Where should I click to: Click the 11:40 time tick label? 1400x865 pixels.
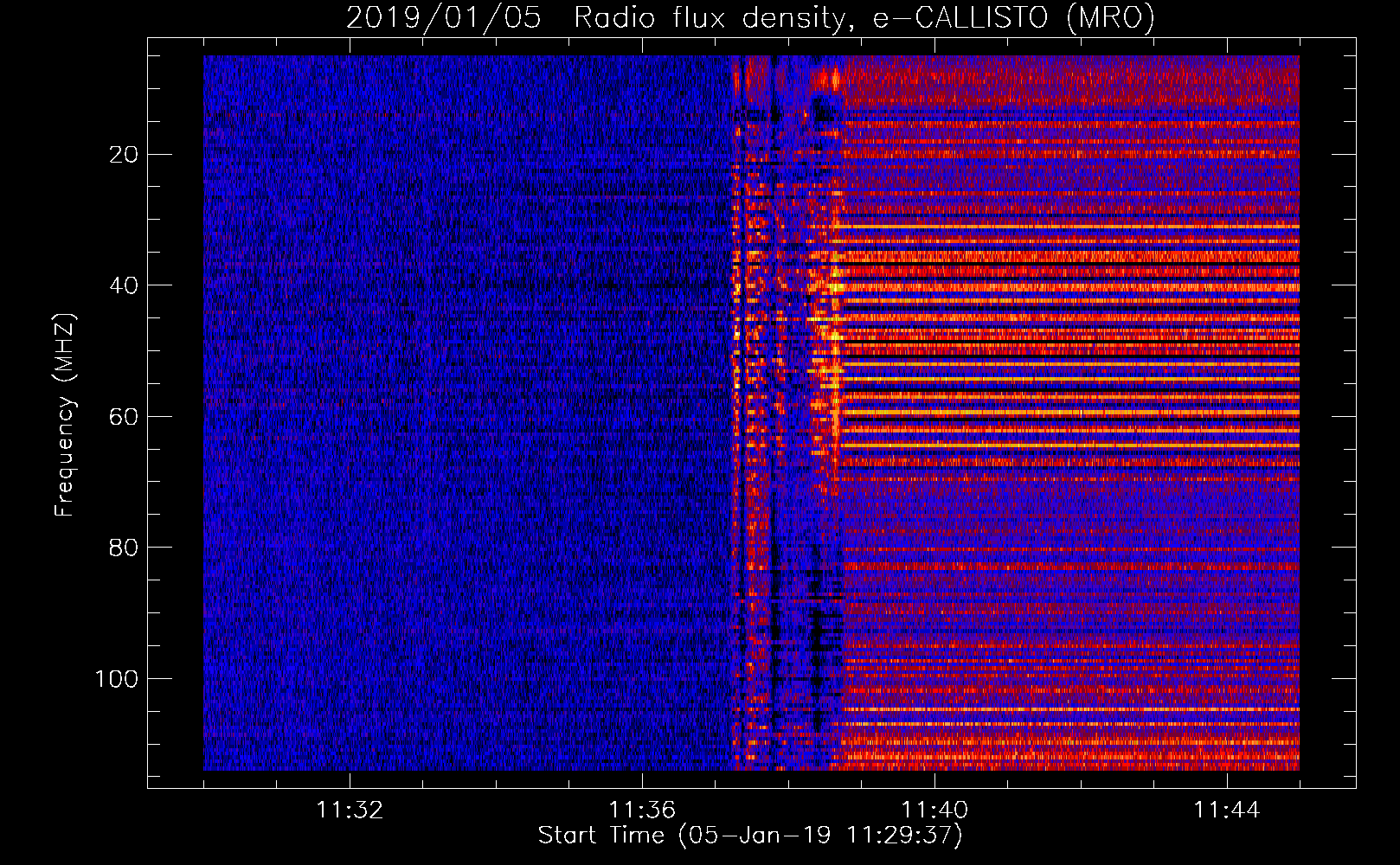[x=934, y=811]
